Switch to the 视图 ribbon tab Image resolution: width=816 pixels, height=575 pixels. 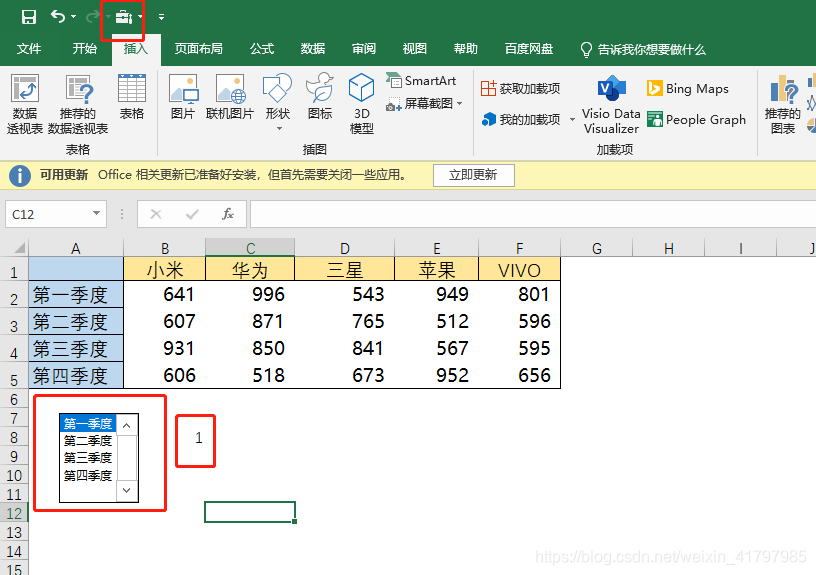point(415,49)
